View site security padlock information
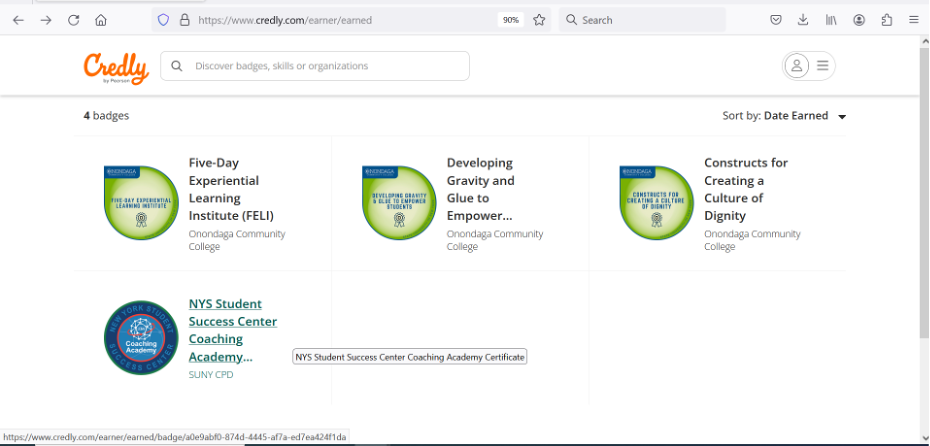Screen dimensions: 930x446 tap(184, 20)
